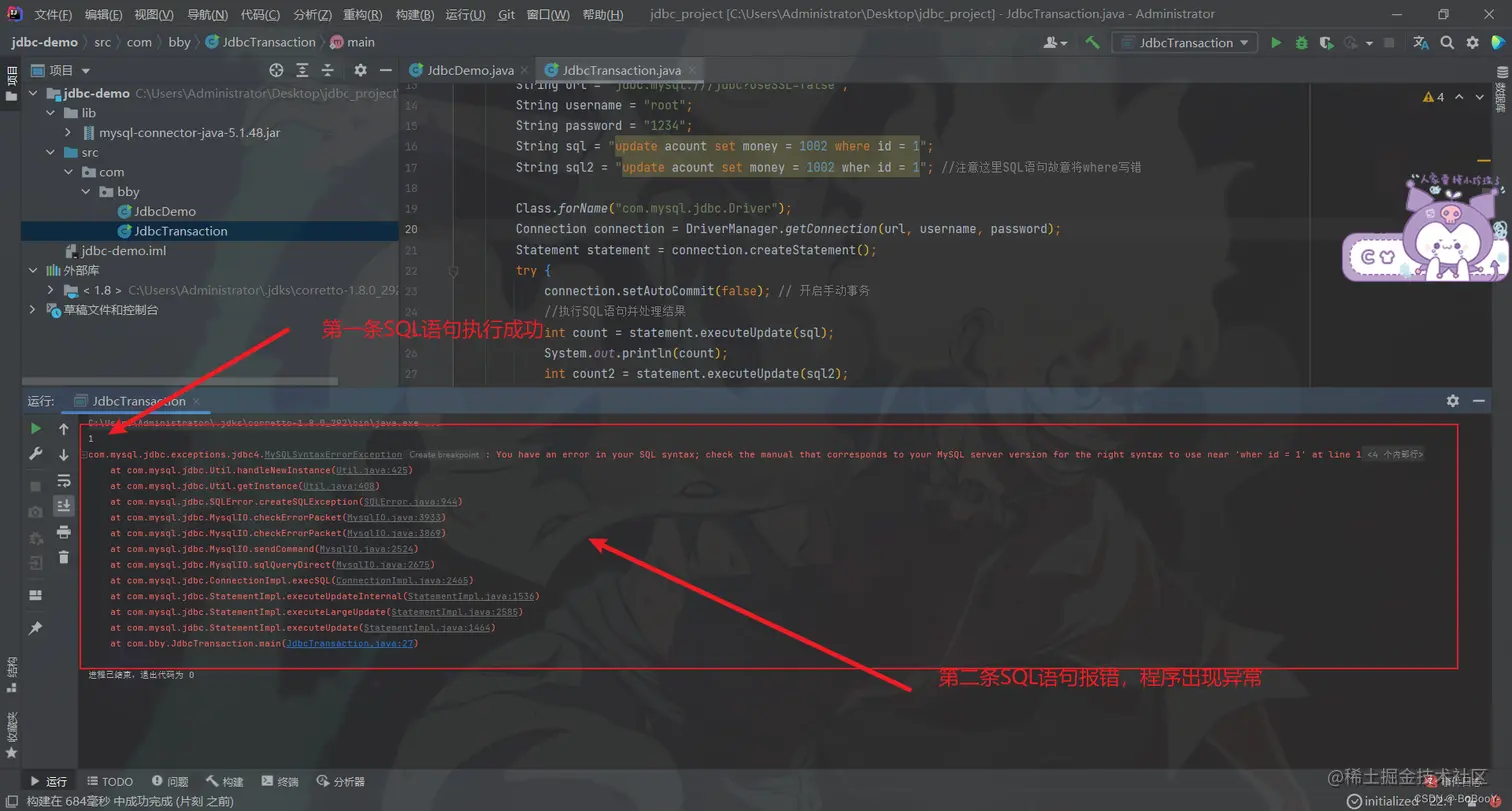Open 重构(R) menu
Viewport: 1512px width, 811px height.
pos(363,15)
